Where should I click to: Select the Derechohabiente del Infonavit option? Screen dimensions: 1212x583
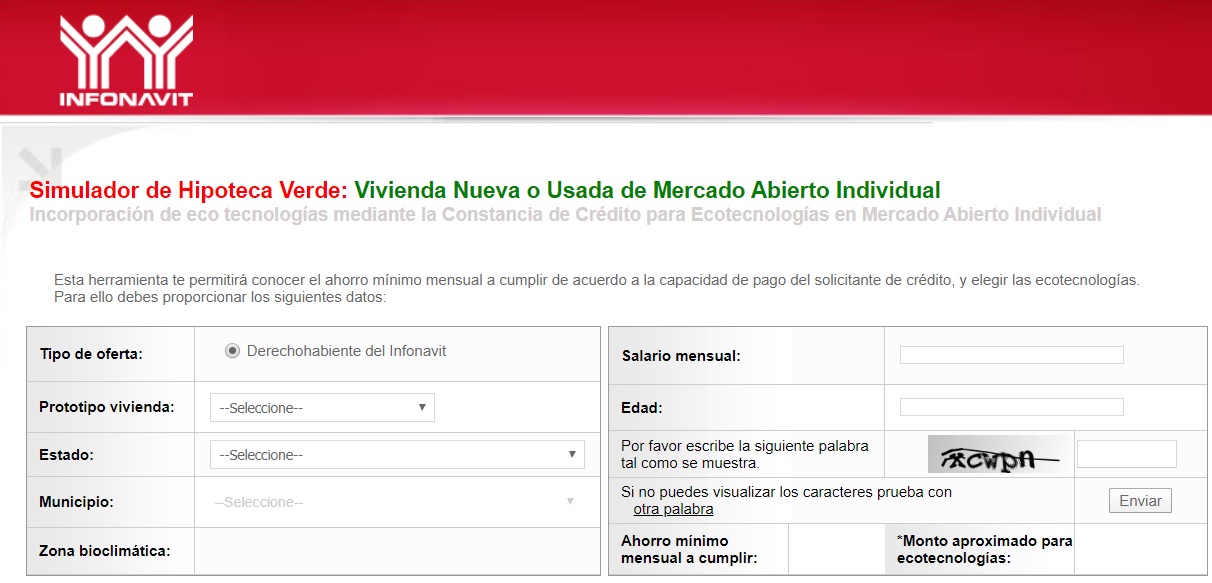tap(232, 350)
